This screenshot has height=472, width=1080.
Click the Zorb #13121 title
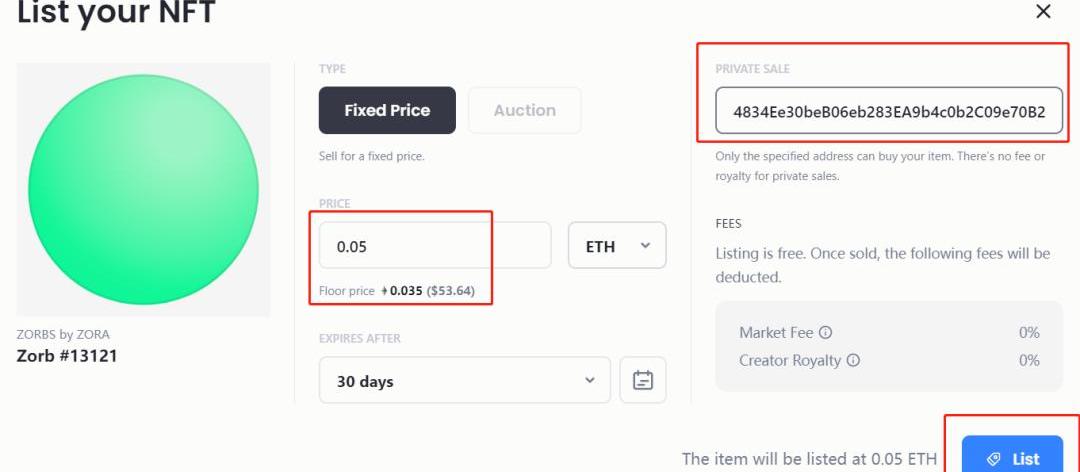pyautogui.click(x=67, y=355)
